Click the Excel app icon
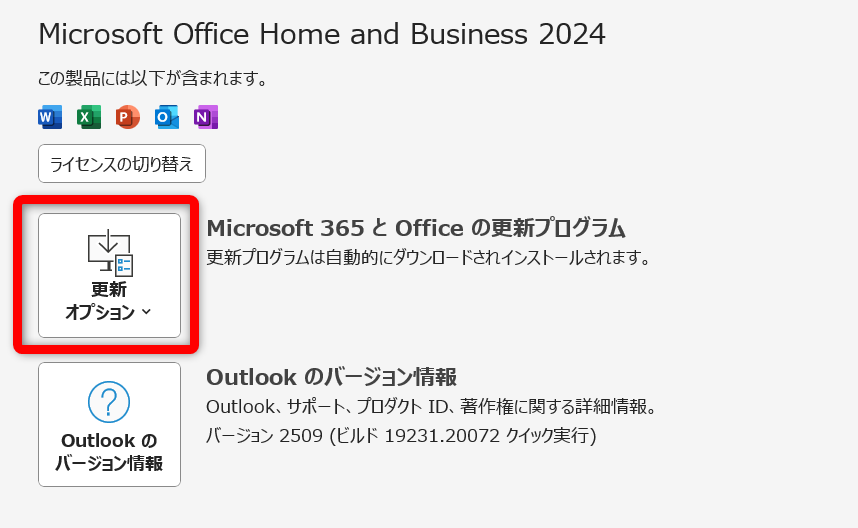The width and height of the screenshot is (858, 528). [89, 118]
